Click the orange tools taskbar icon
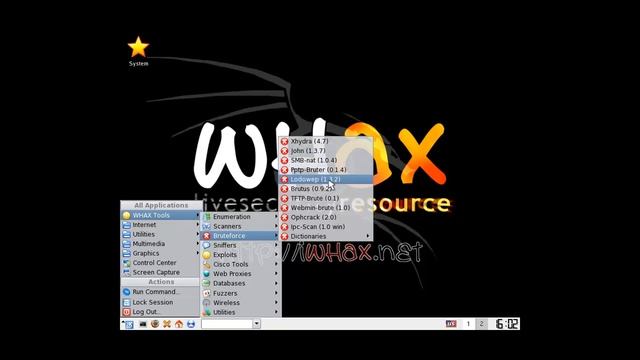Image resolution: width=640 pixels, height=360 pixels. (167, 324)
